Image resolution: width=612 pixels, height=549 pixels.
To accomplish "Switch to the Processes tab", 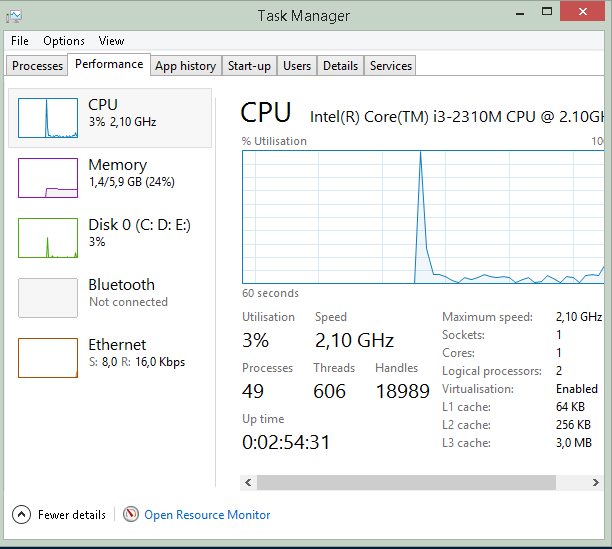I will 37,66.
